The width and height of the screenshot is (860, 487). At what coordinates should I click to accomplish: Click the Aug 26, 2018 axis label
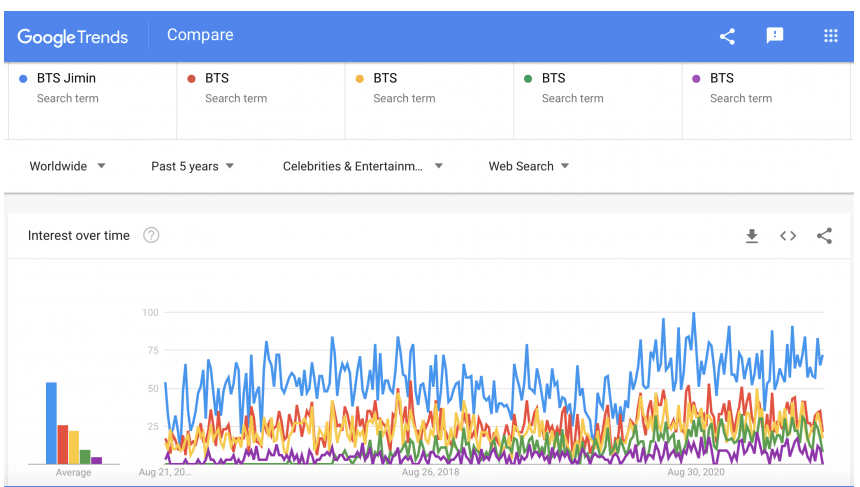(x=431, y=472)
